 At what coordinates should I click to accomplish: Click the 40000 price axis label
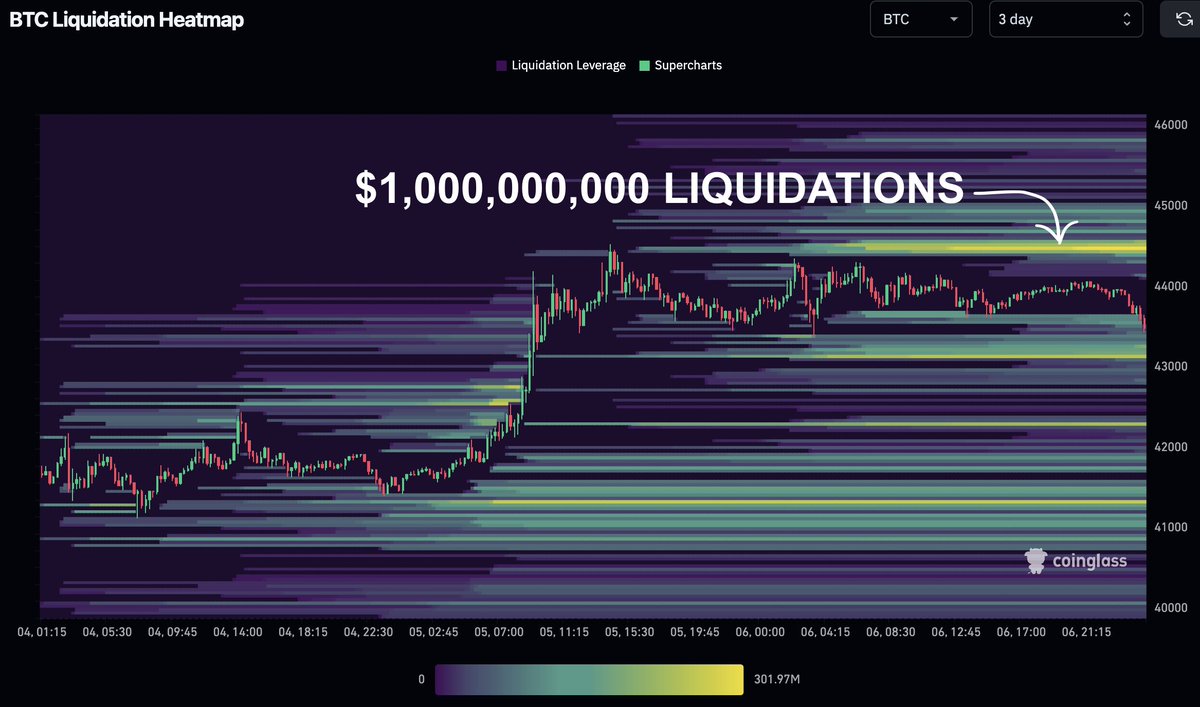point(1170,607)
